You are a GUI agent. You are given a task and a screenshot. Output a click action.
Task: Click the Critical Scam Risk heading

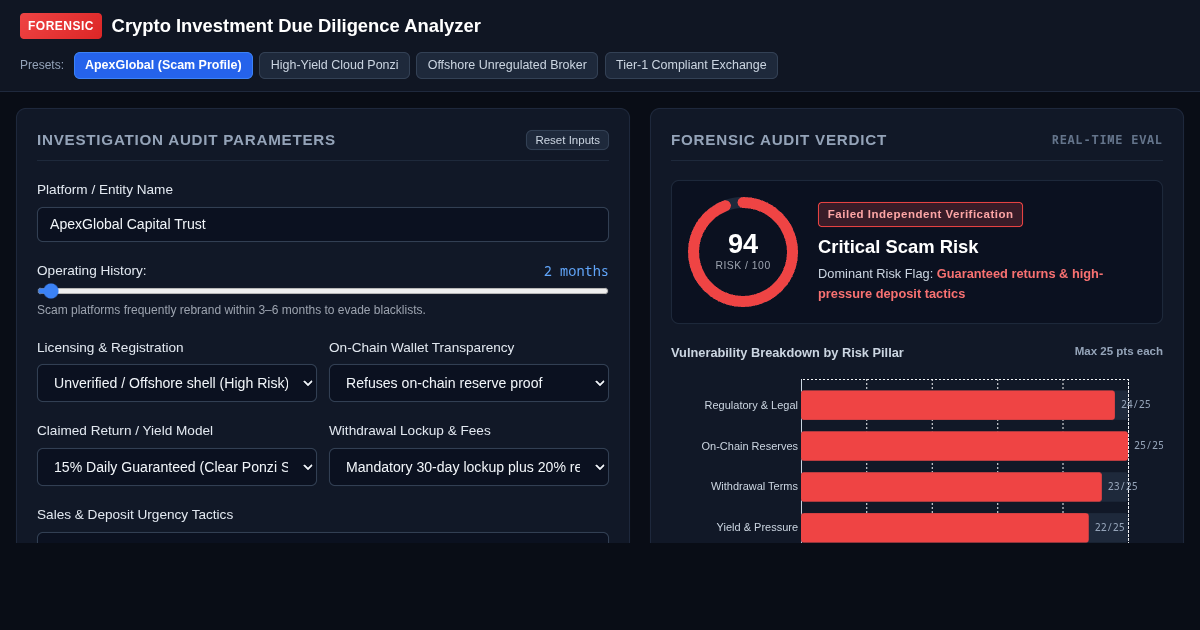coord(898,247)
